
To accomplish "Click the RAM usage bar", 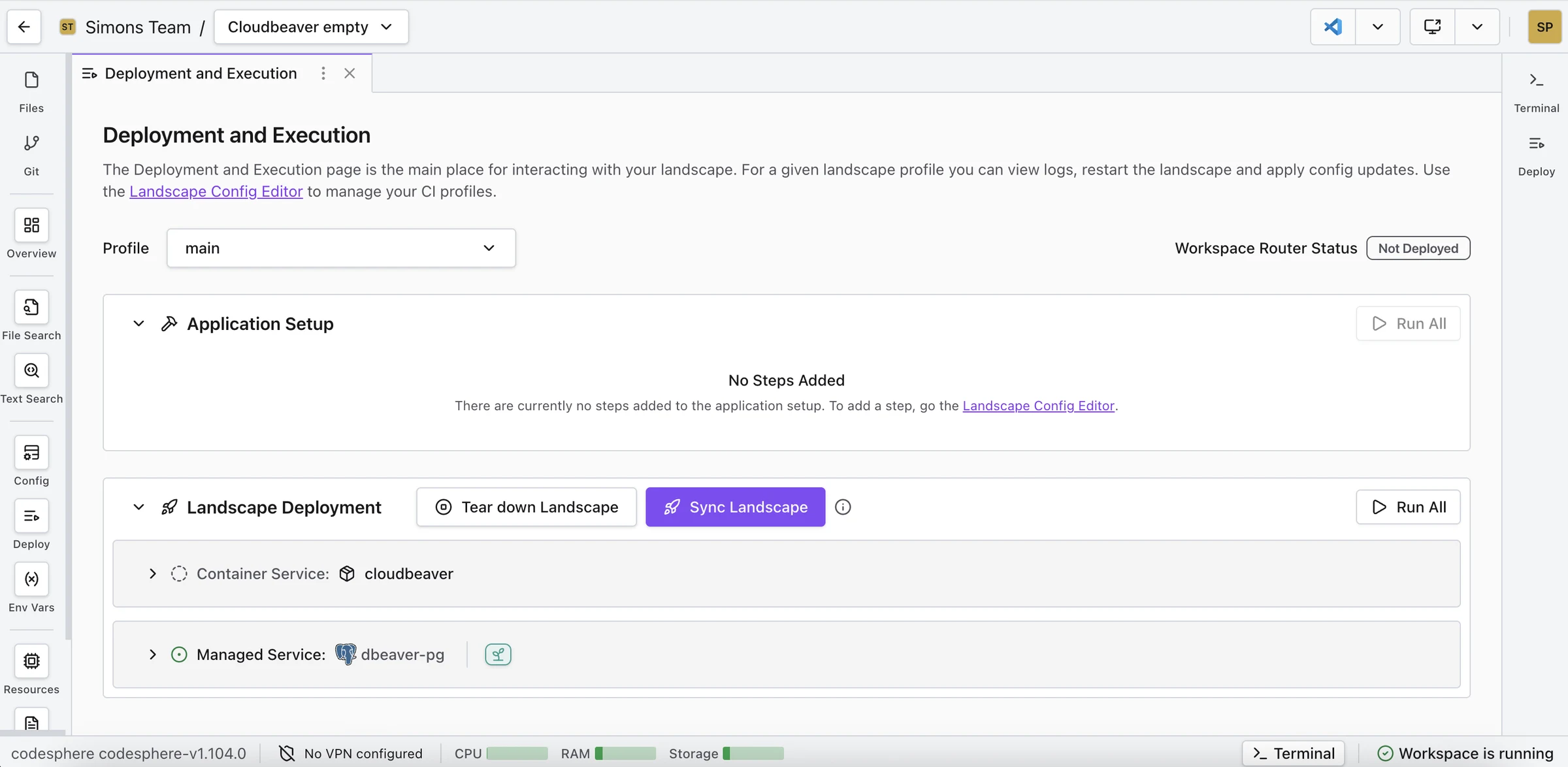I will pos(625,753).
